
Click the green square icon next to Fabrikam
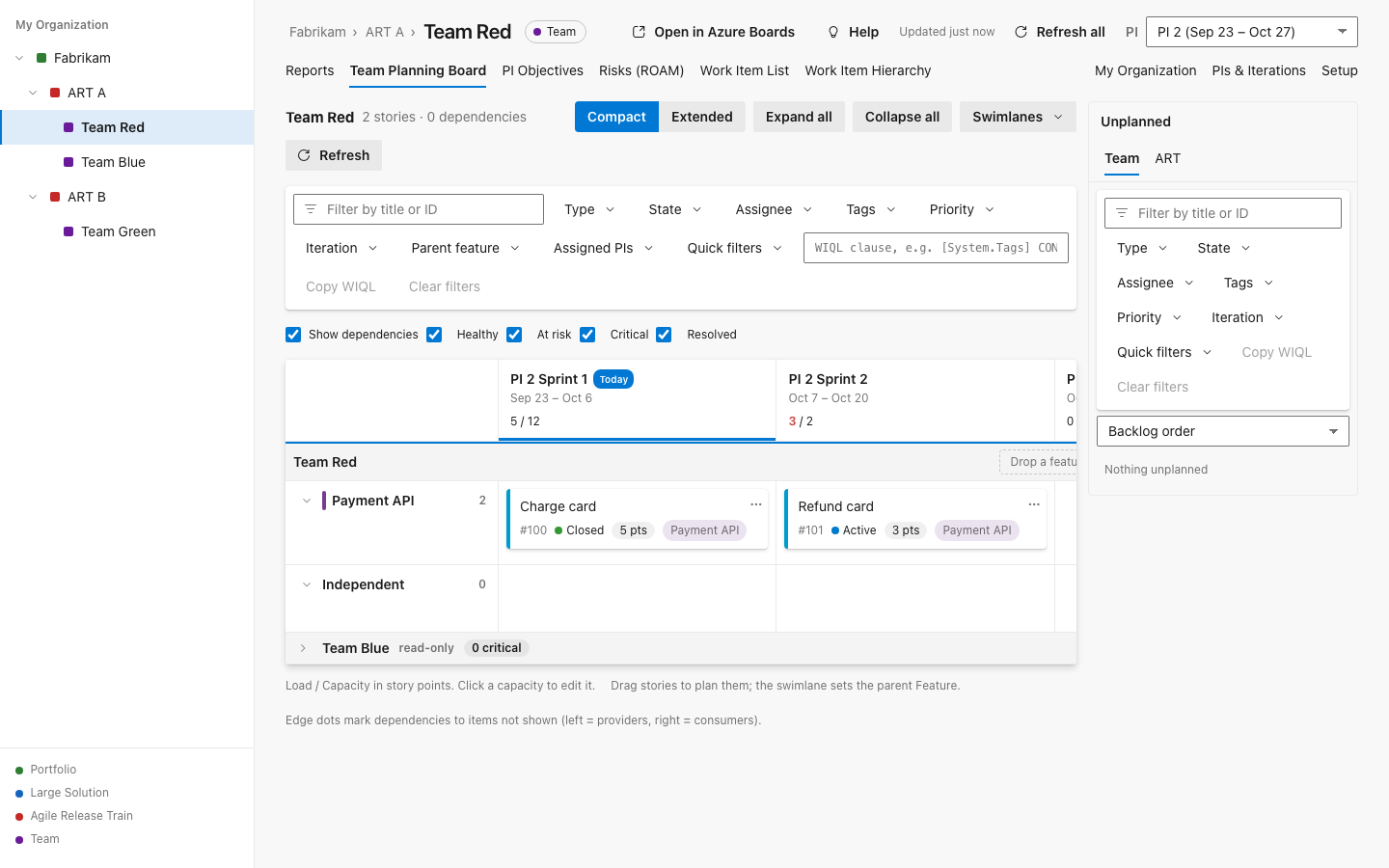[x=41, y=58]
